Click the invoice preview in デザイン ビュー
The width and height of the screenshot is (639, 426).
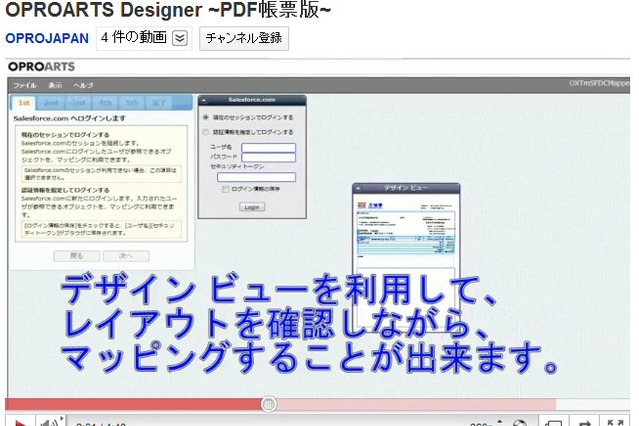click(x=406, y=261)
